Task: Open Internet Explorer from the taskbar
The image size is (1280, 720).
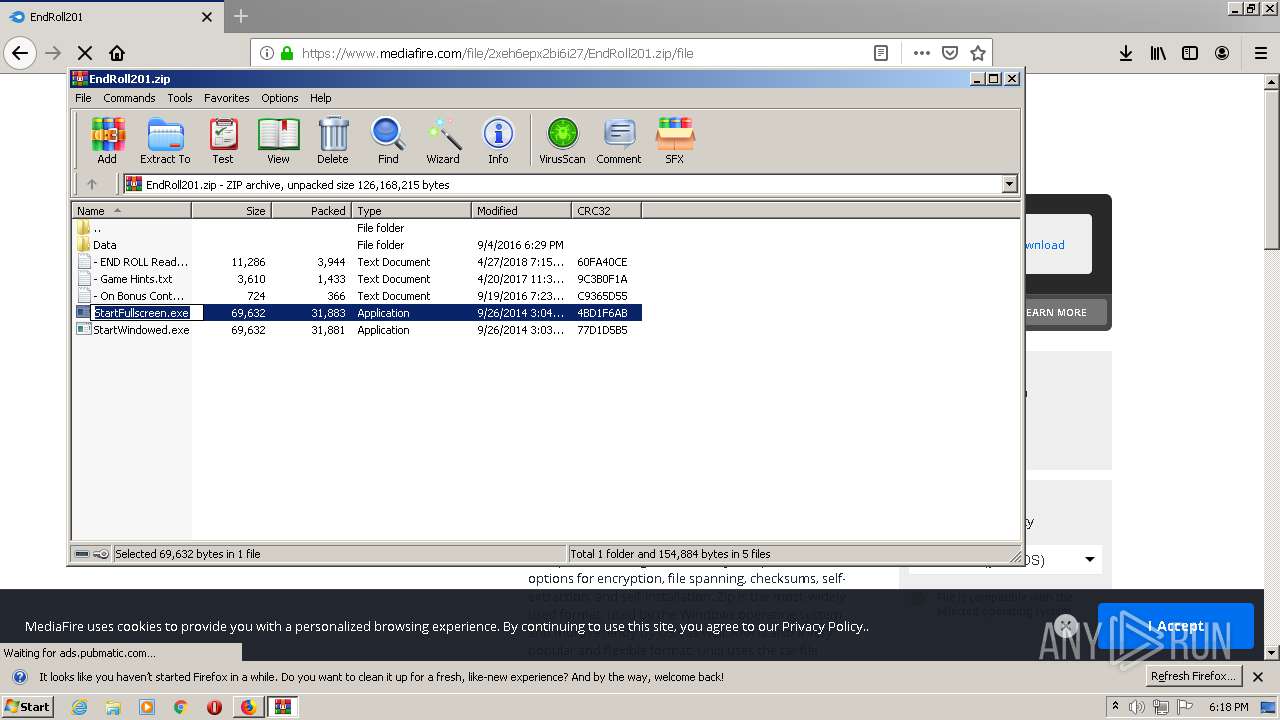Action: pyautogui.click(x=79, y=707)
